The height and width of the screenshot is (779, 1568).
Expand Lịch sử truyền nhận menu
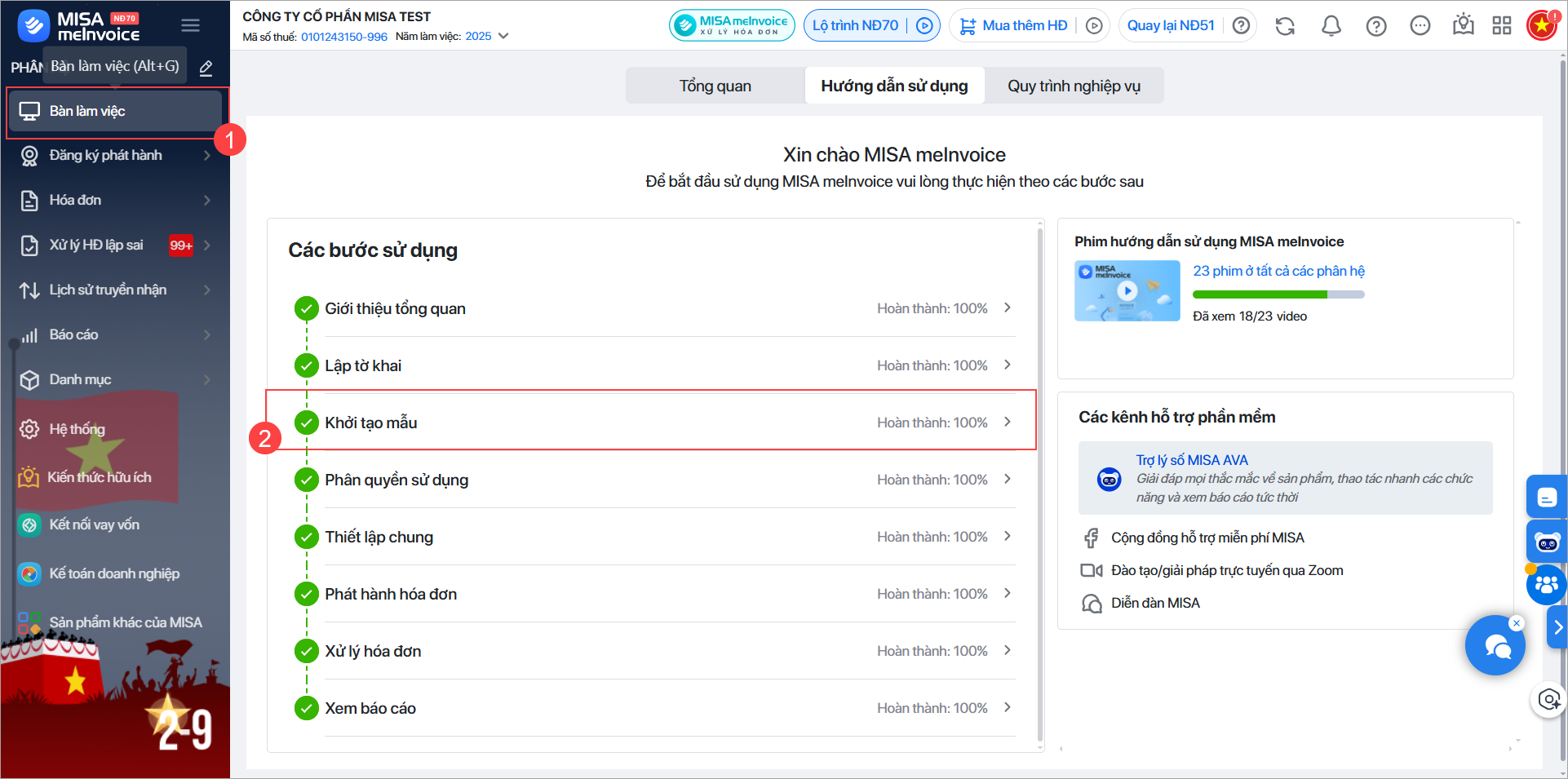(x=115, y=290)
